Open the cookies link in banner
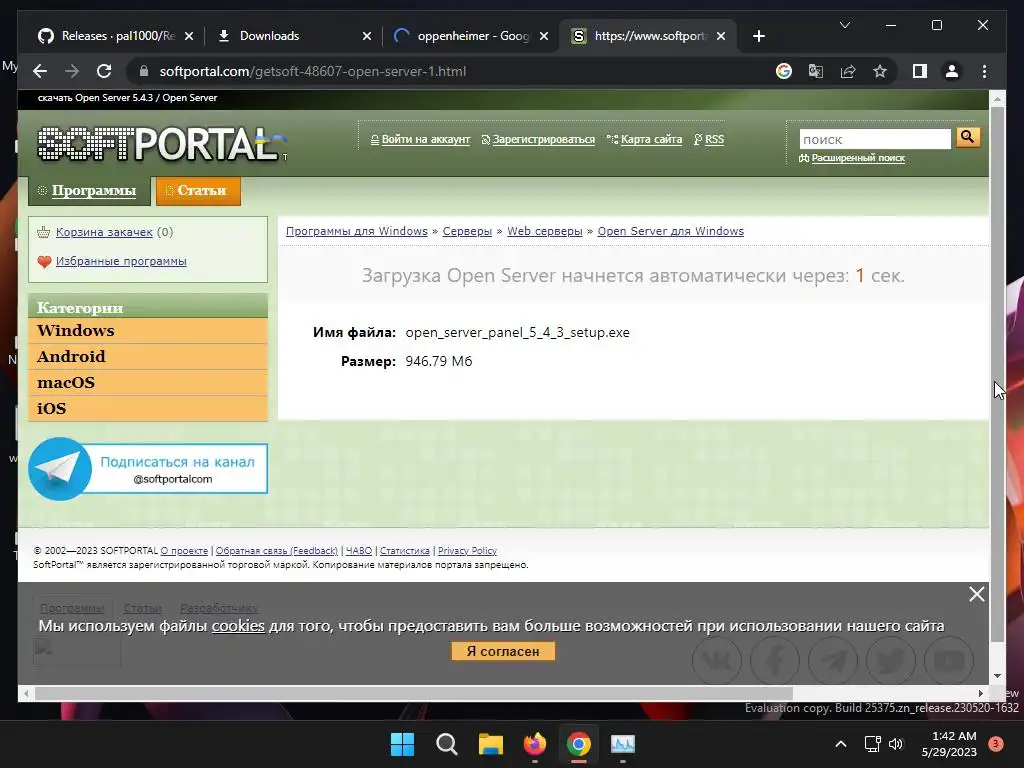 pyautogui.click(x=238, y=626)
